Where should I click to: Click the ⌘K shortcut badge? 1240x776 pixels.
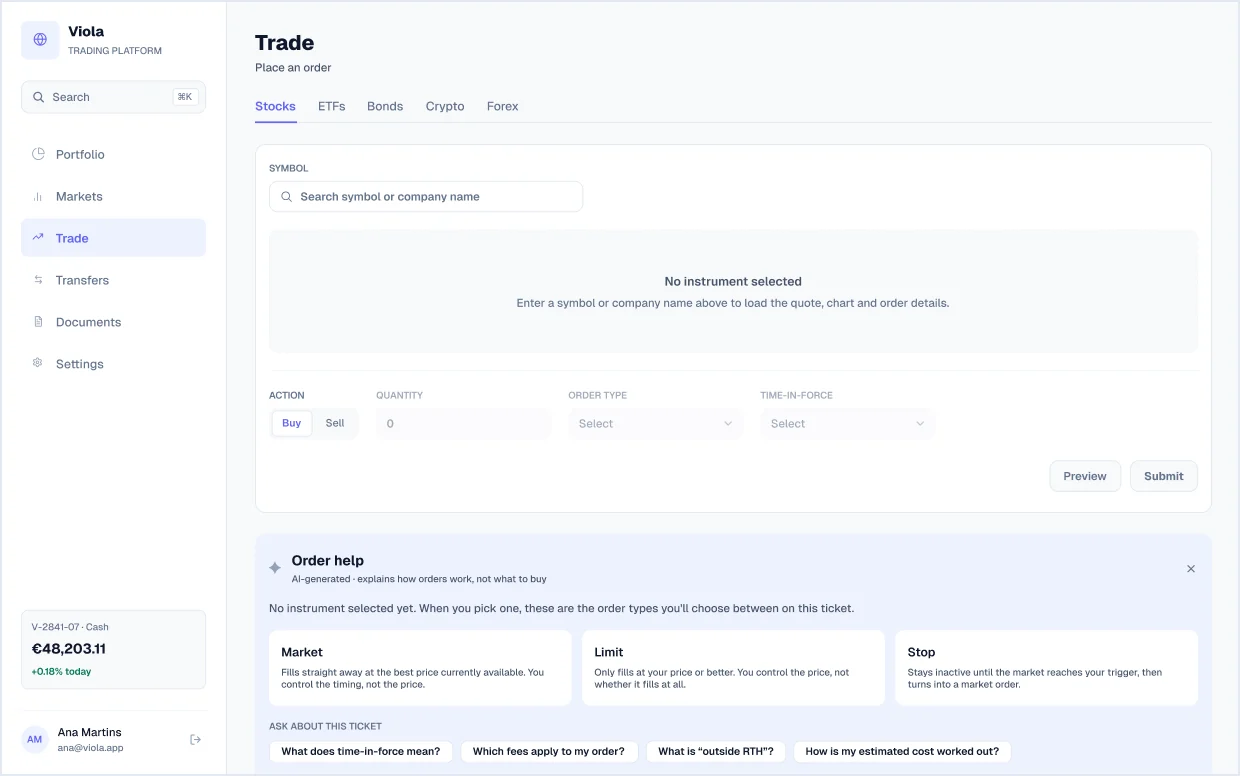click(185, 97)
